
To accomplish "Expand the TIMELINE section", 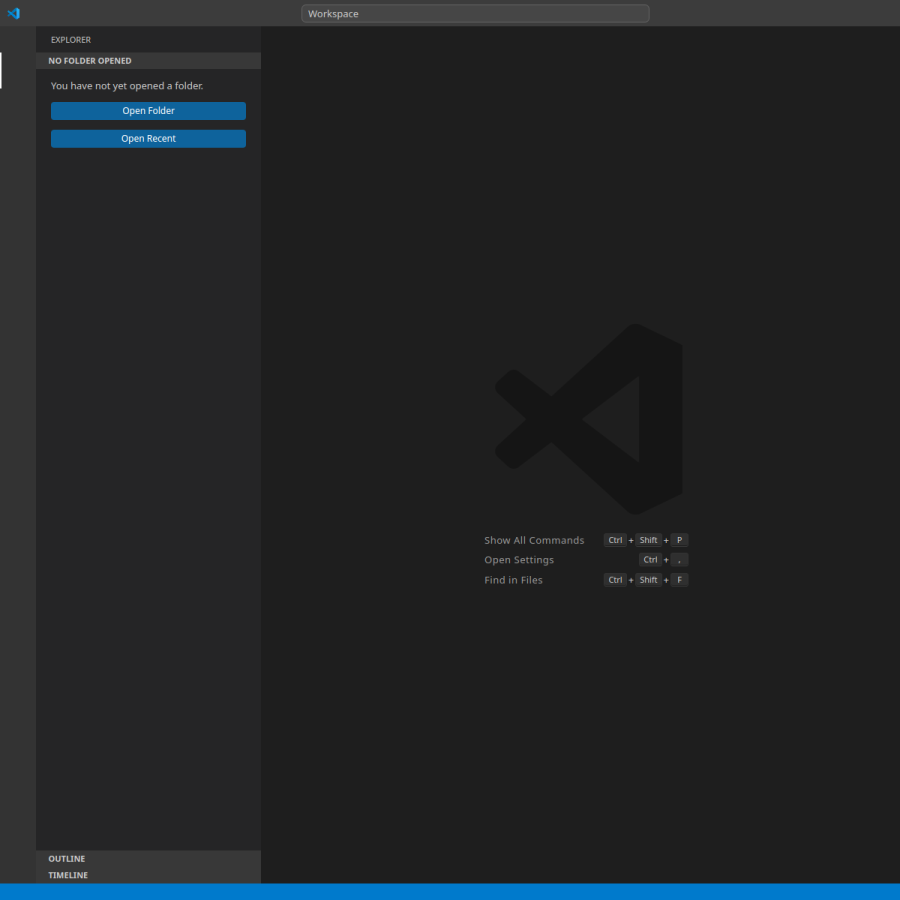I will 148,875.
